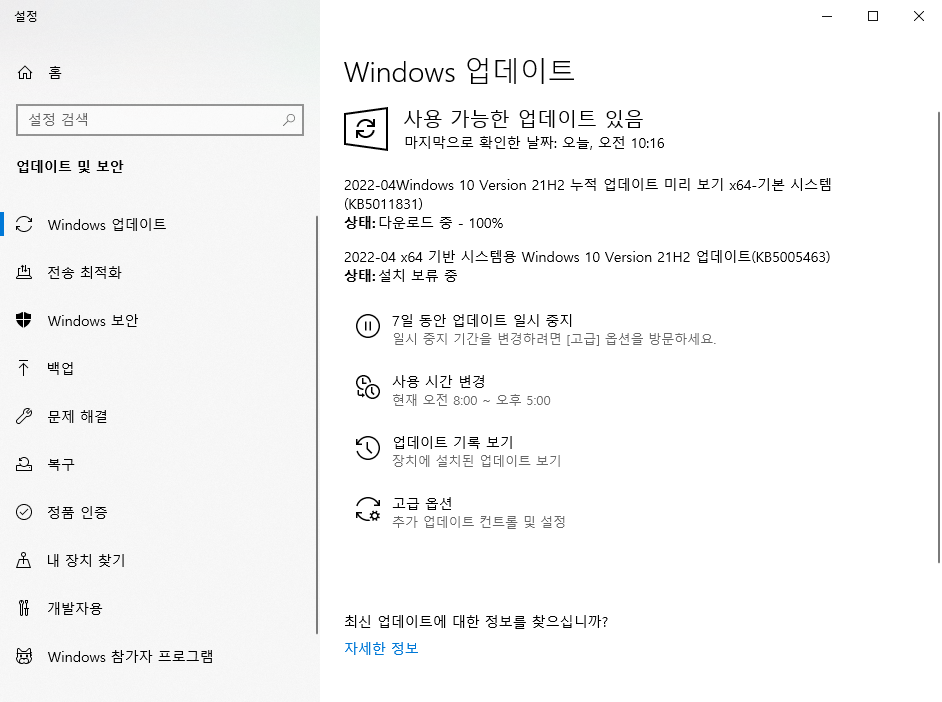Click the 업데이트 기록 history clock icon
This screenshot has width=942, height=702.
point(368,448)
